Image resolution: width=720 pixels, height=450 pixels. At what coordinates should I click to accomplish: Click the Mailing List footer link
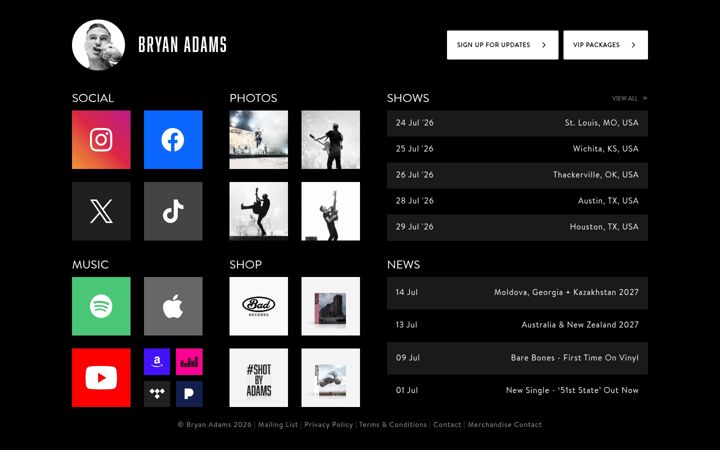[278, 425]
